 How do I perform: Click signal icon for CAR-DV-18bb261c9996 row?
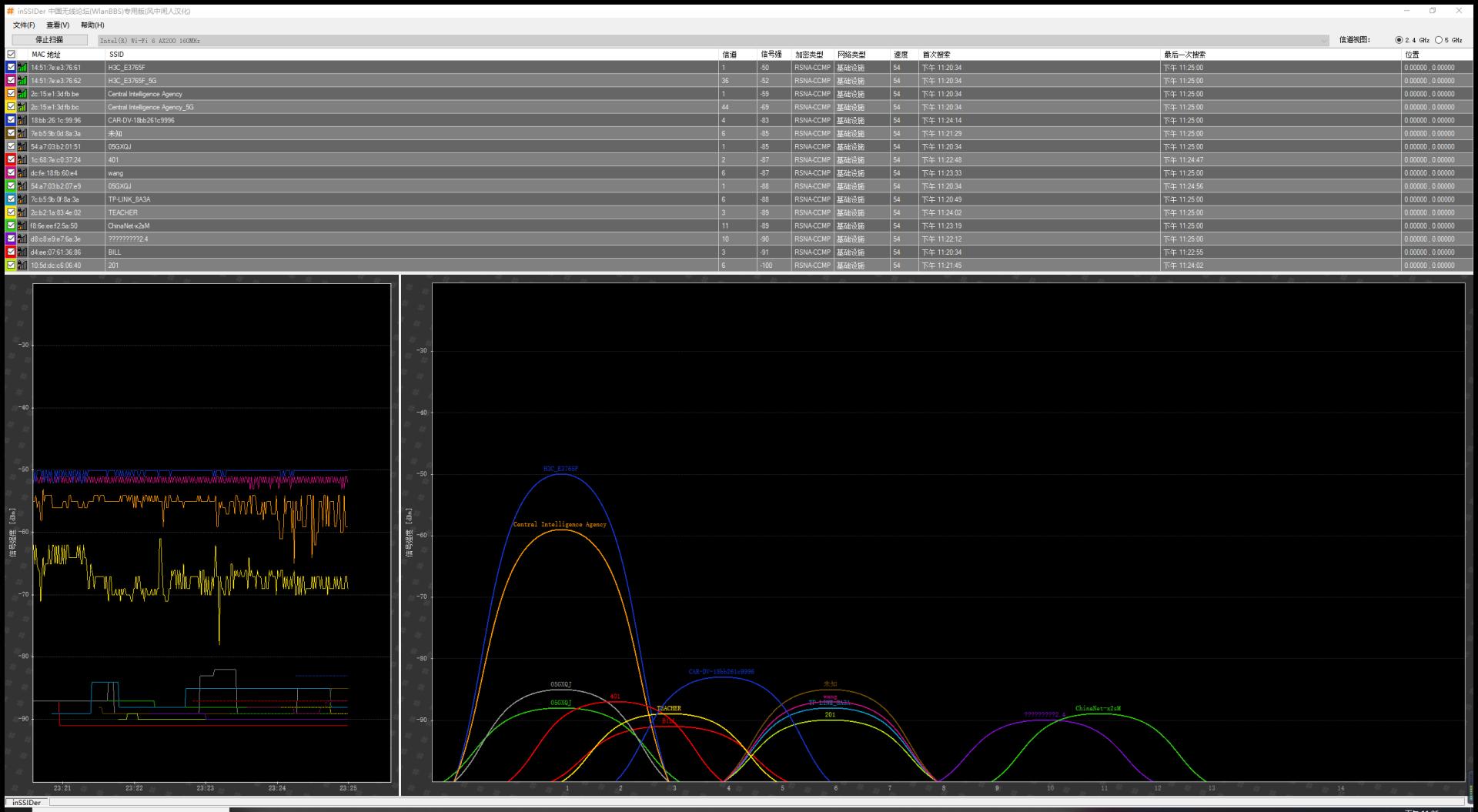click(22, 120)
